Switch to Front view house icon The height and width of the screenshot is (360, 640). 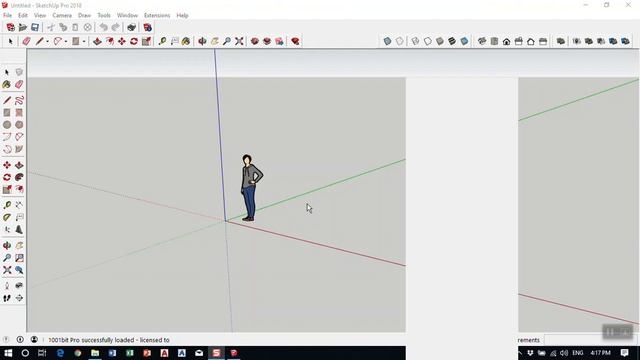tap(507, 41)
